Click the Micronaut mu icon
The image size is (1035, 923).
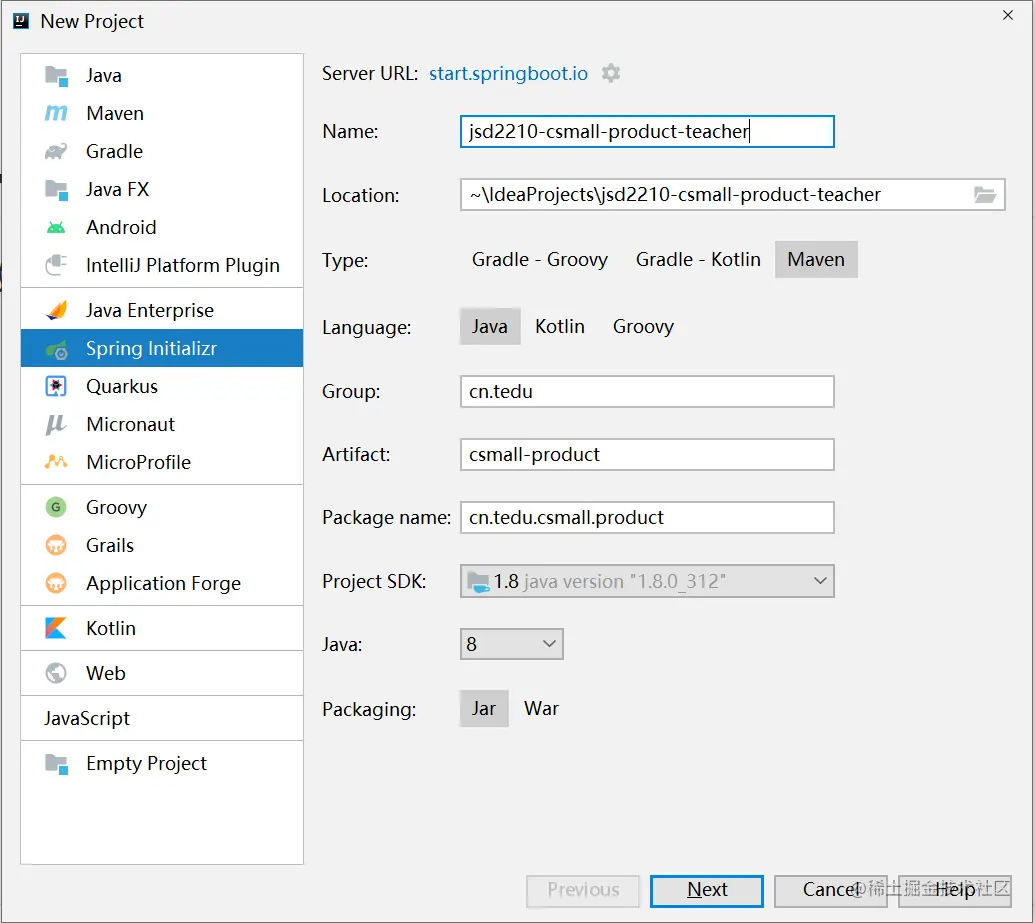point(56,425)
